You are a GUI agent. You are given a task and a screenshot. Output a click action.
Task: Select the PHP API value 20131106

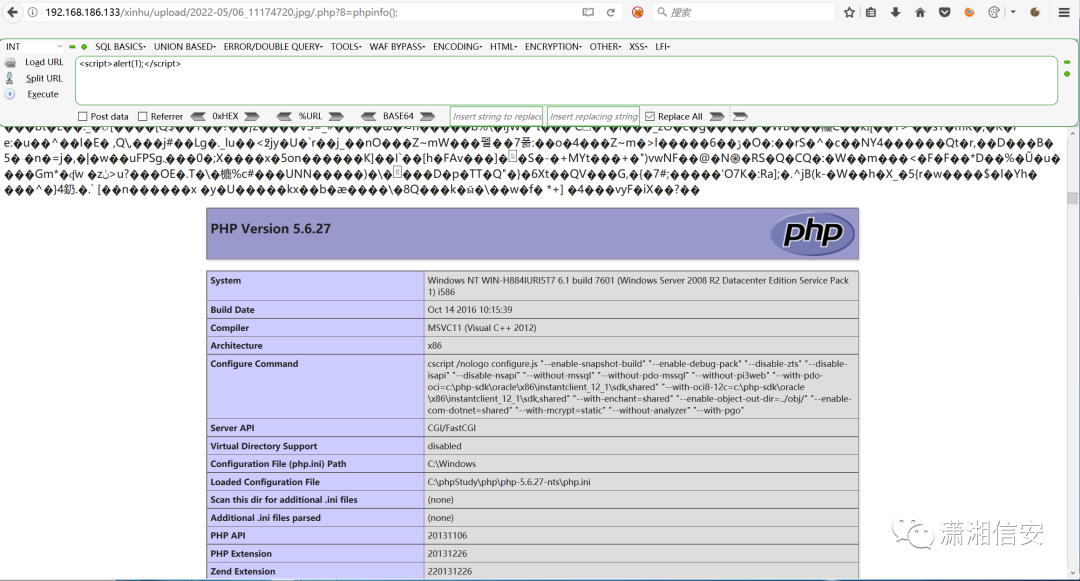click(x=447, y=536)
